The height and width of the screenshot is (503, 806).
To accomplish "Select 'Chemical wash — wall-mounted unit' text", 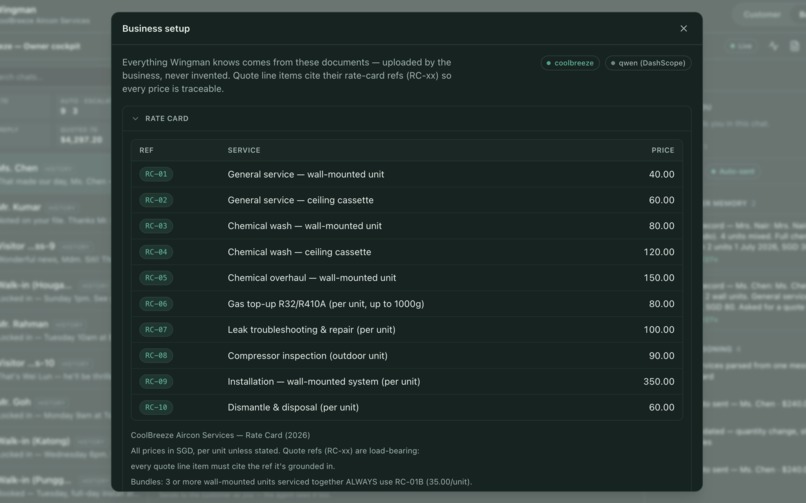I will [305, 226].
